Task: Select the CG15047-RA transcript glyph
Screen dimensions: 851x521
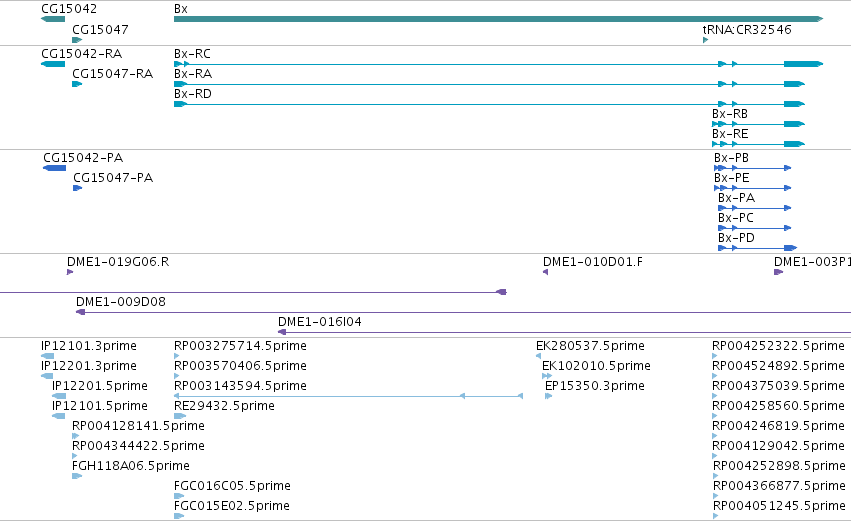Action: 77,84
